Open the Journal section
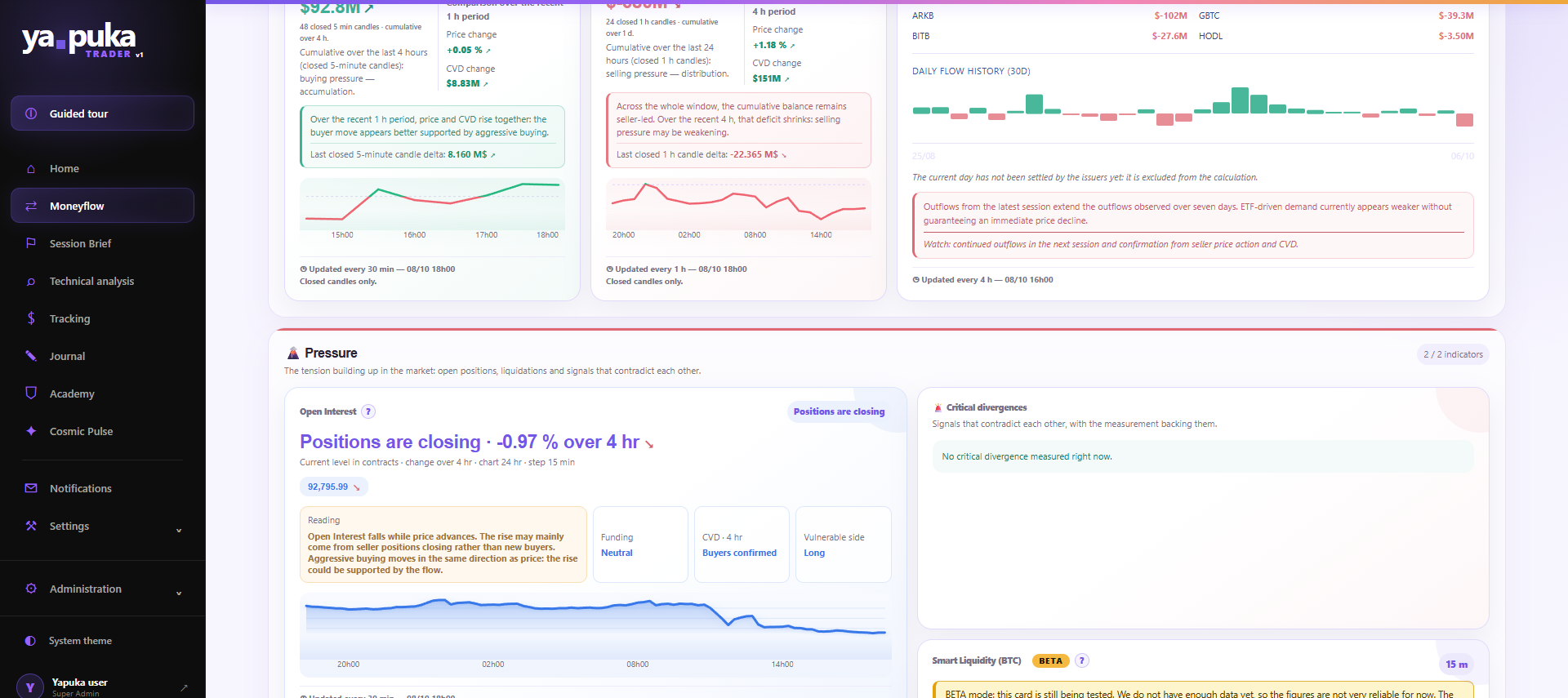The image size is (1568, 698). (102, 356)
